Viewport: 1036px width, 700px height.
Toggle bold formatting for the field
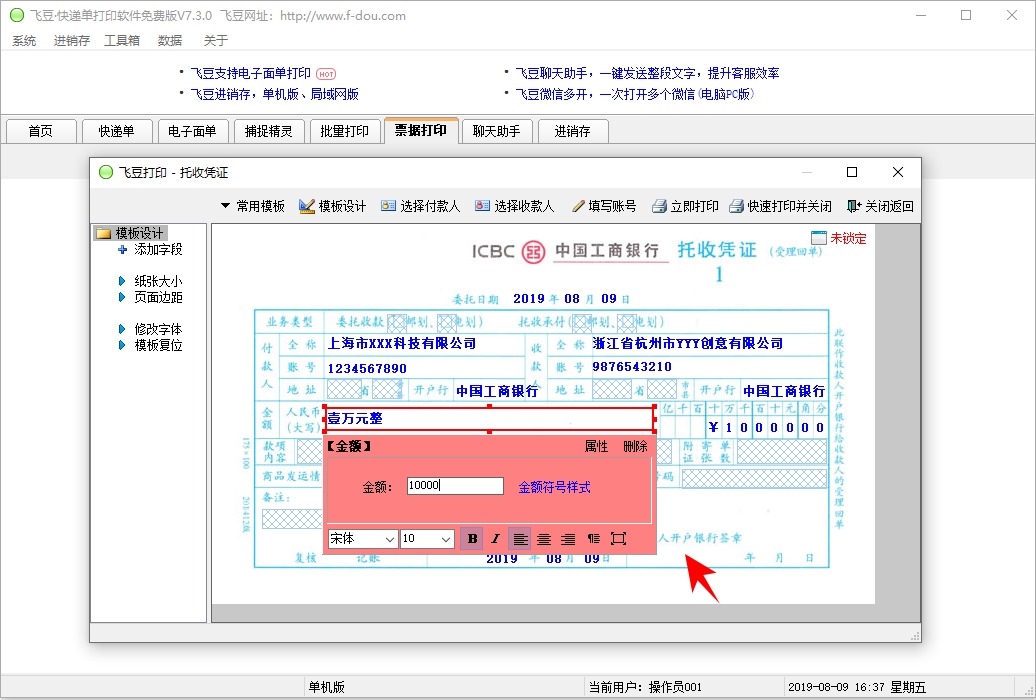472,539
